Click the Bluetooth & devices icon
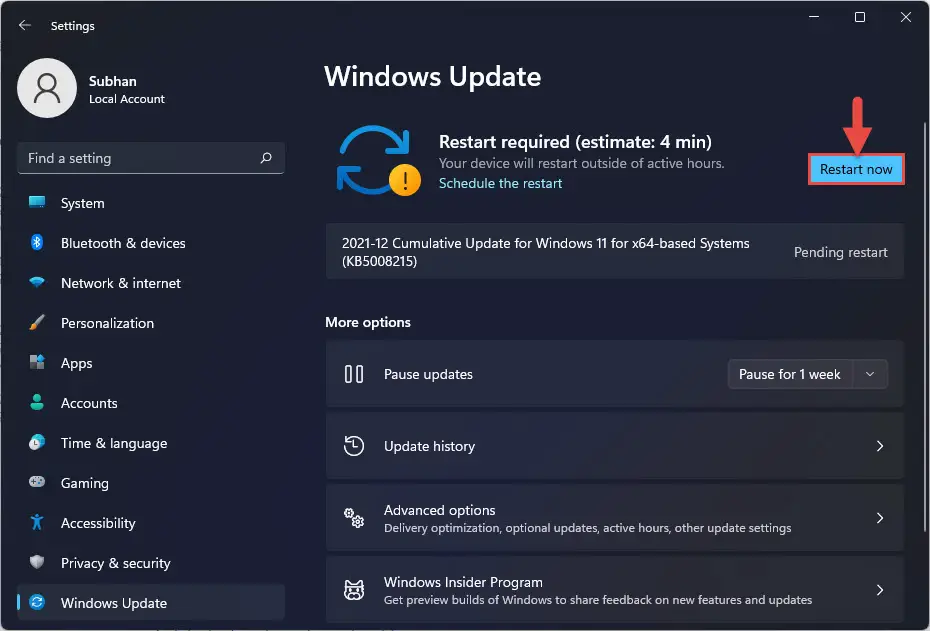Screen dimensions: 930x631 click(x=37, y=243)
